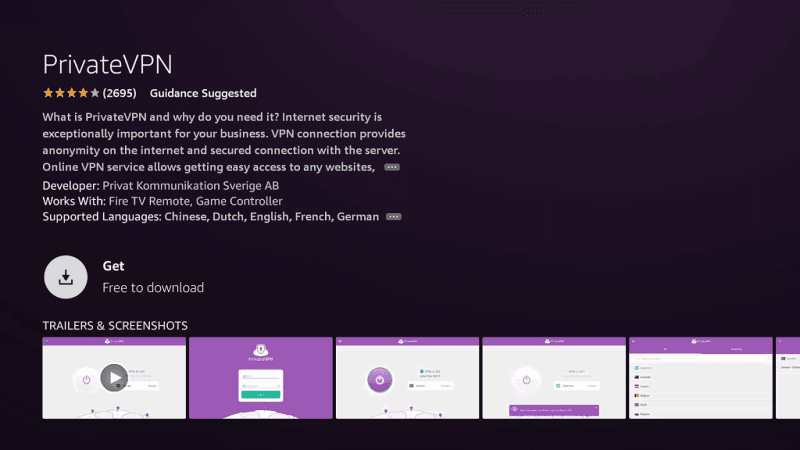The image size is (800, 450).
Task: Click the Get button label
Action: coord(113,267)
